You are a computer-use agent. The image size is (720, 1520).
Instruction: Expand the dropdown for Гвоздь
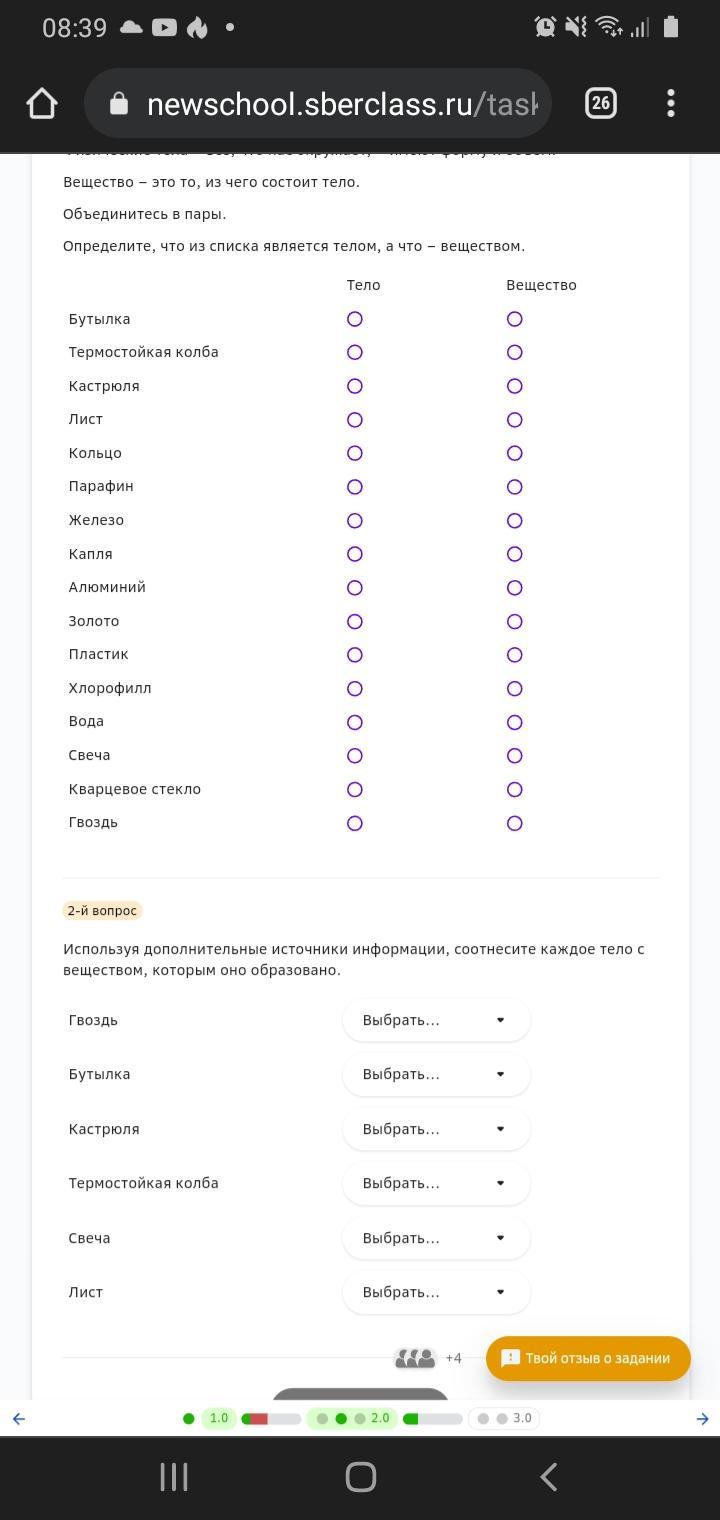point(435,1020)
